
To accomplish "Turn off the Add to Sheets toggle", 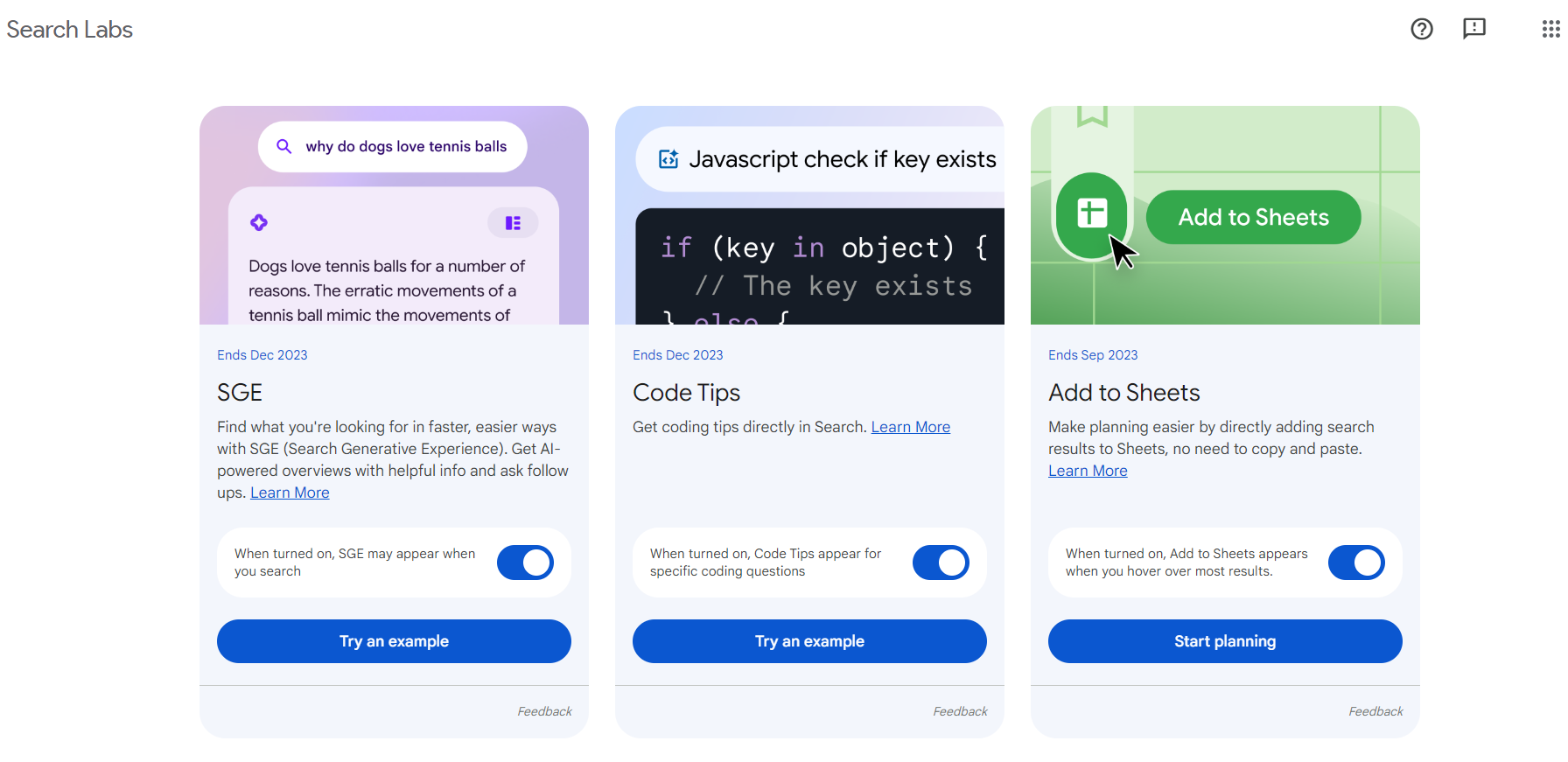I will [1356, 563].
